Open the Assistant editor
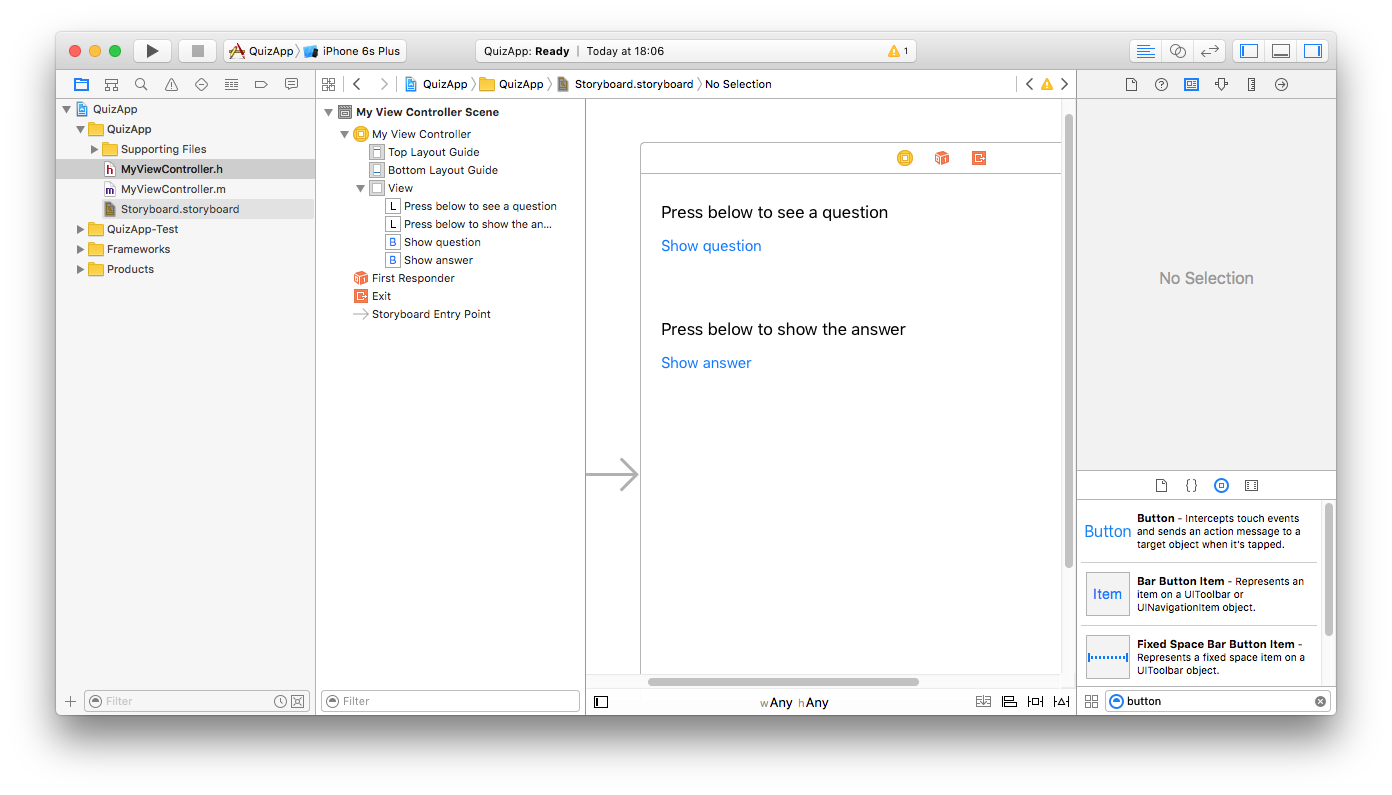Image resolution: width=1392 pixels, height=795 pixels. pos(1178,51)
